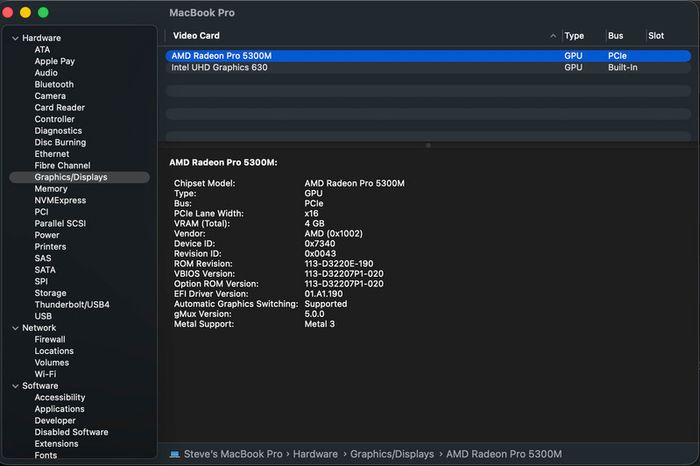Select Wi-Fi under Network
Screen dimensions: 700x466
coord(46,374)
